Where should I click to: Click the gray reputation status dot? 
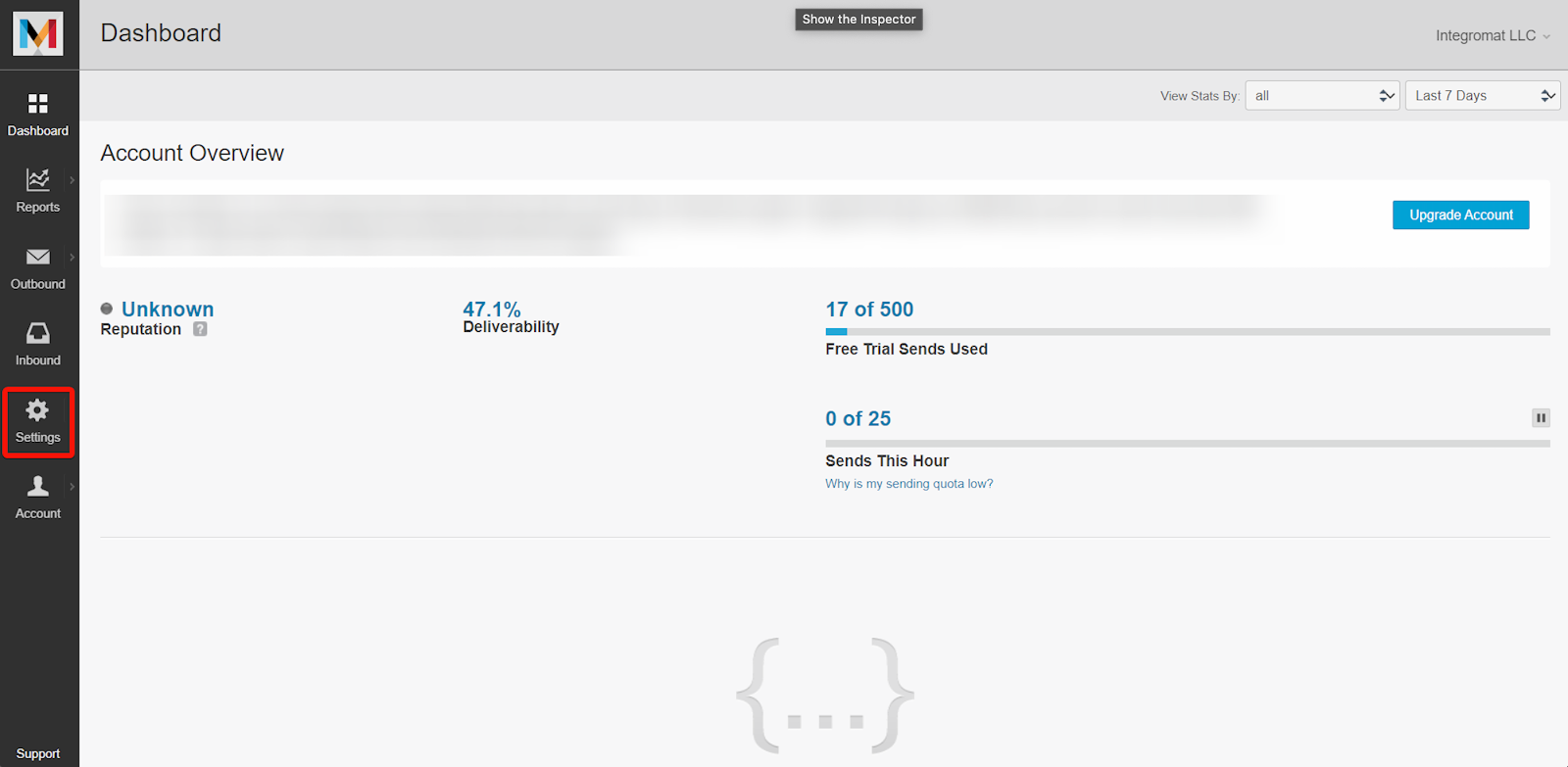point(107,309)
